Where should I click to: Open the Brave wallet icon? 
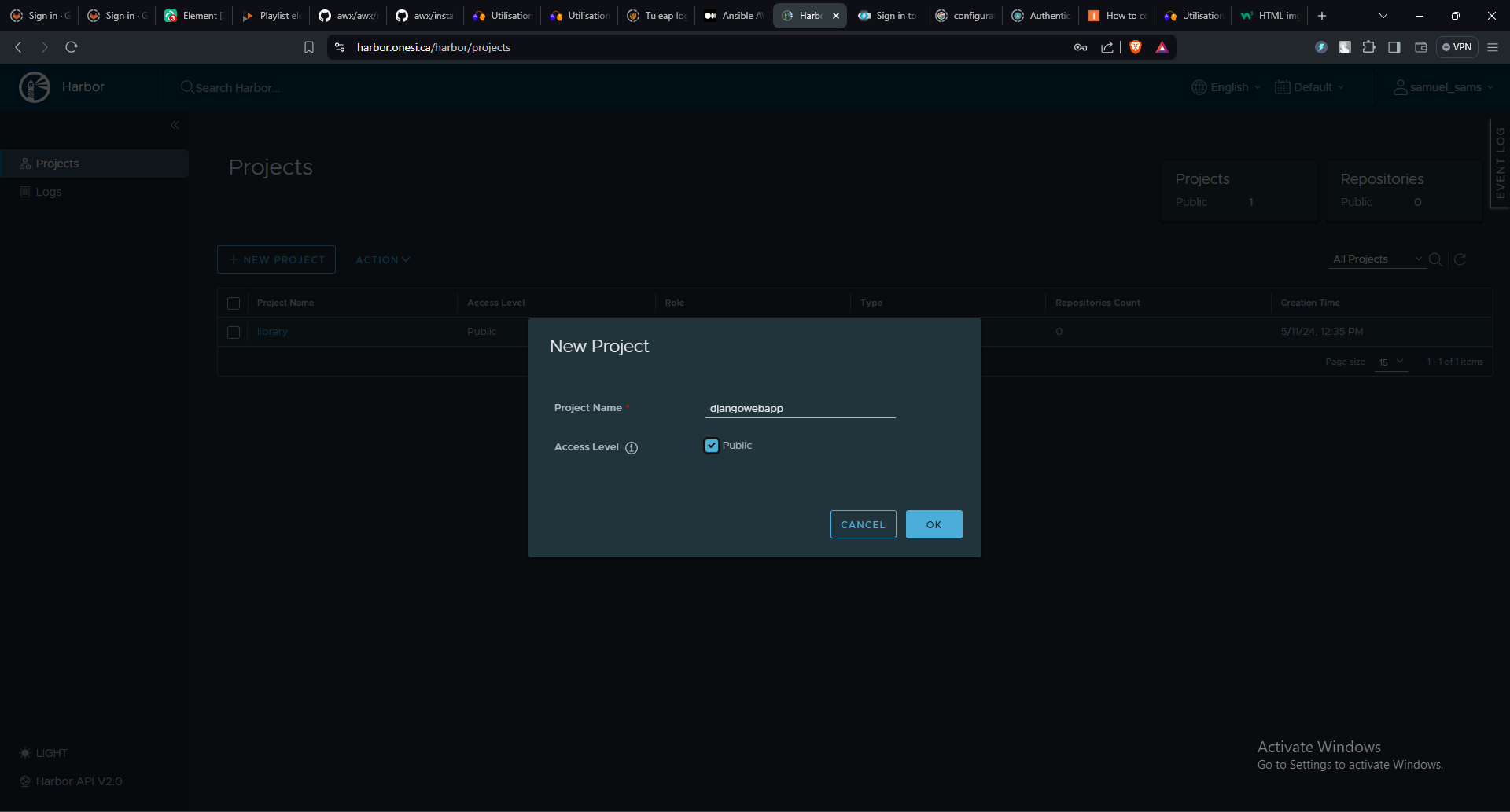coord(1420,47)
